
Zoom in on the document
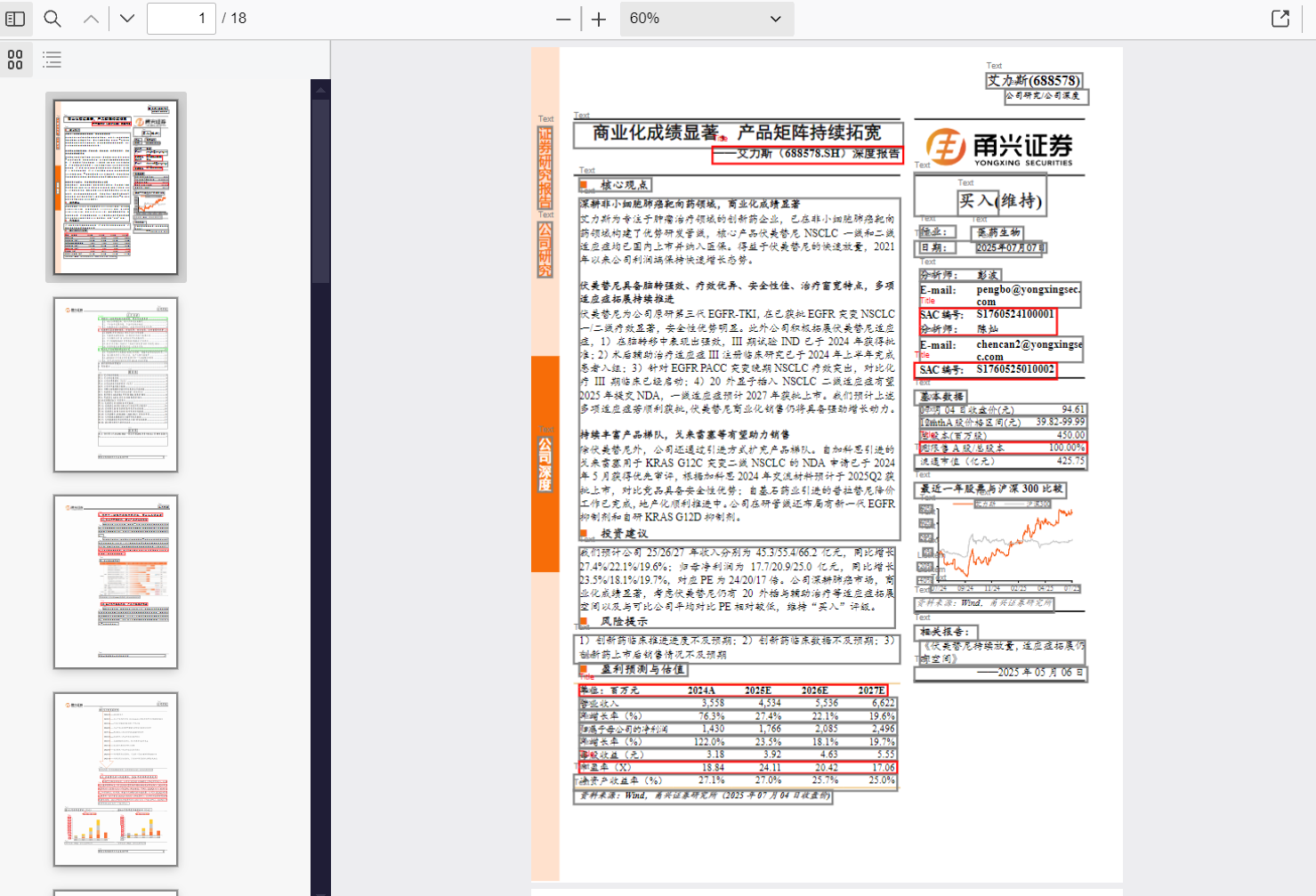598,18
